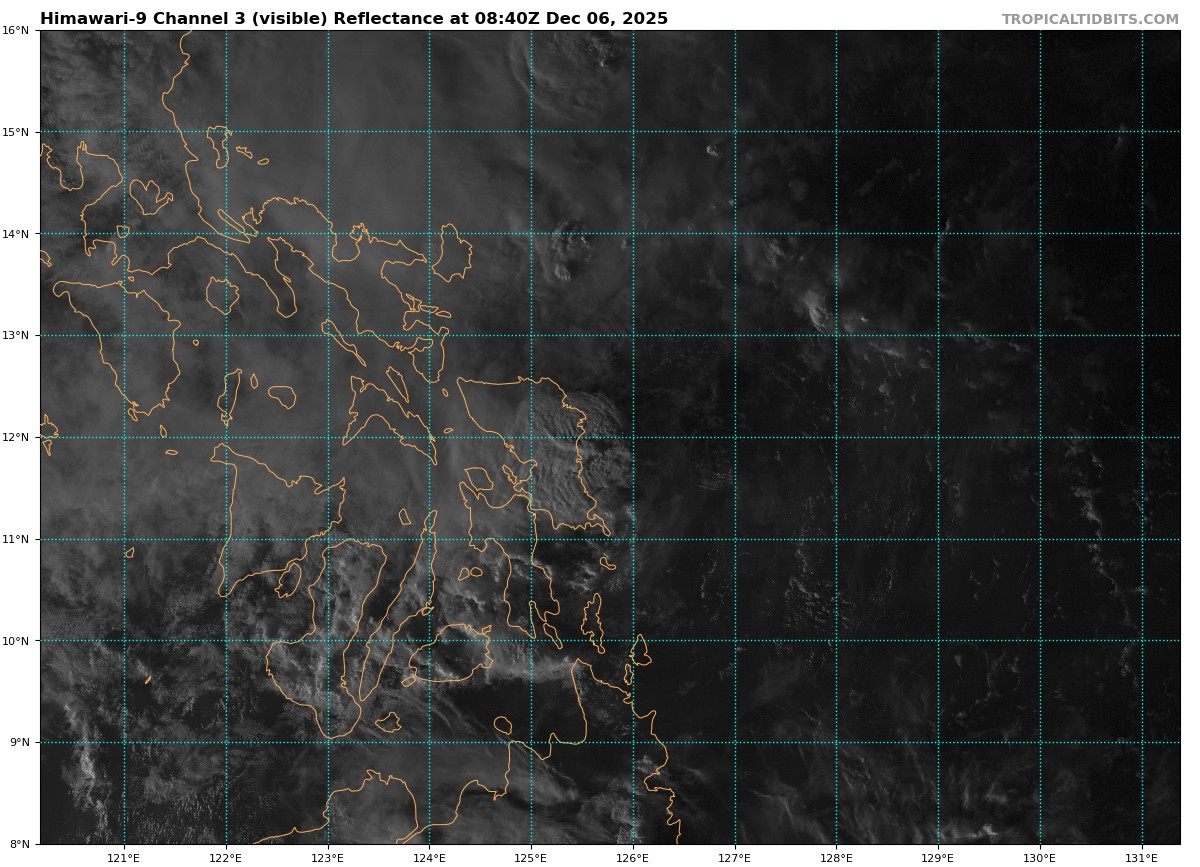This screenshot has width=1200, height=867.
Task: Click the TROPICALTIDBITS.COM watermark
Action: click(1090, 19)
